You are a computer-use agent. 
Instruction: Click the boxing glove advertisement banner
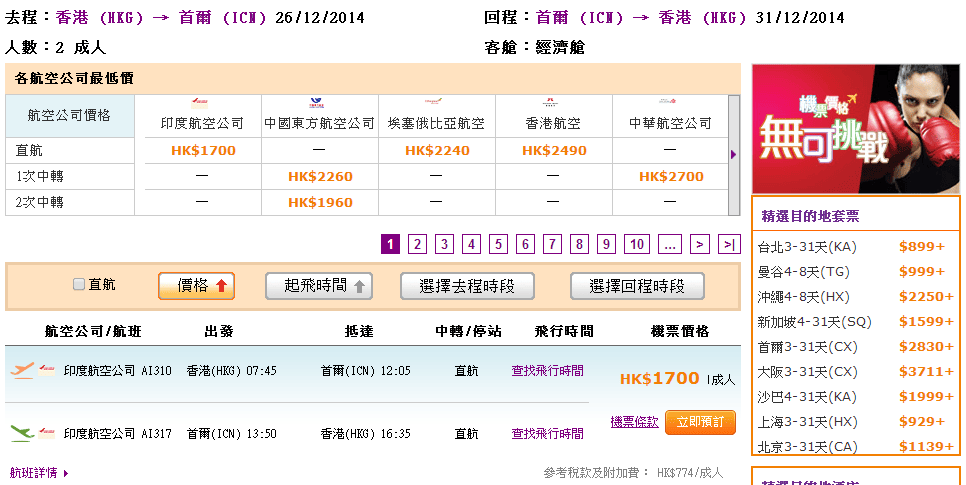click(x=855, y=129)
